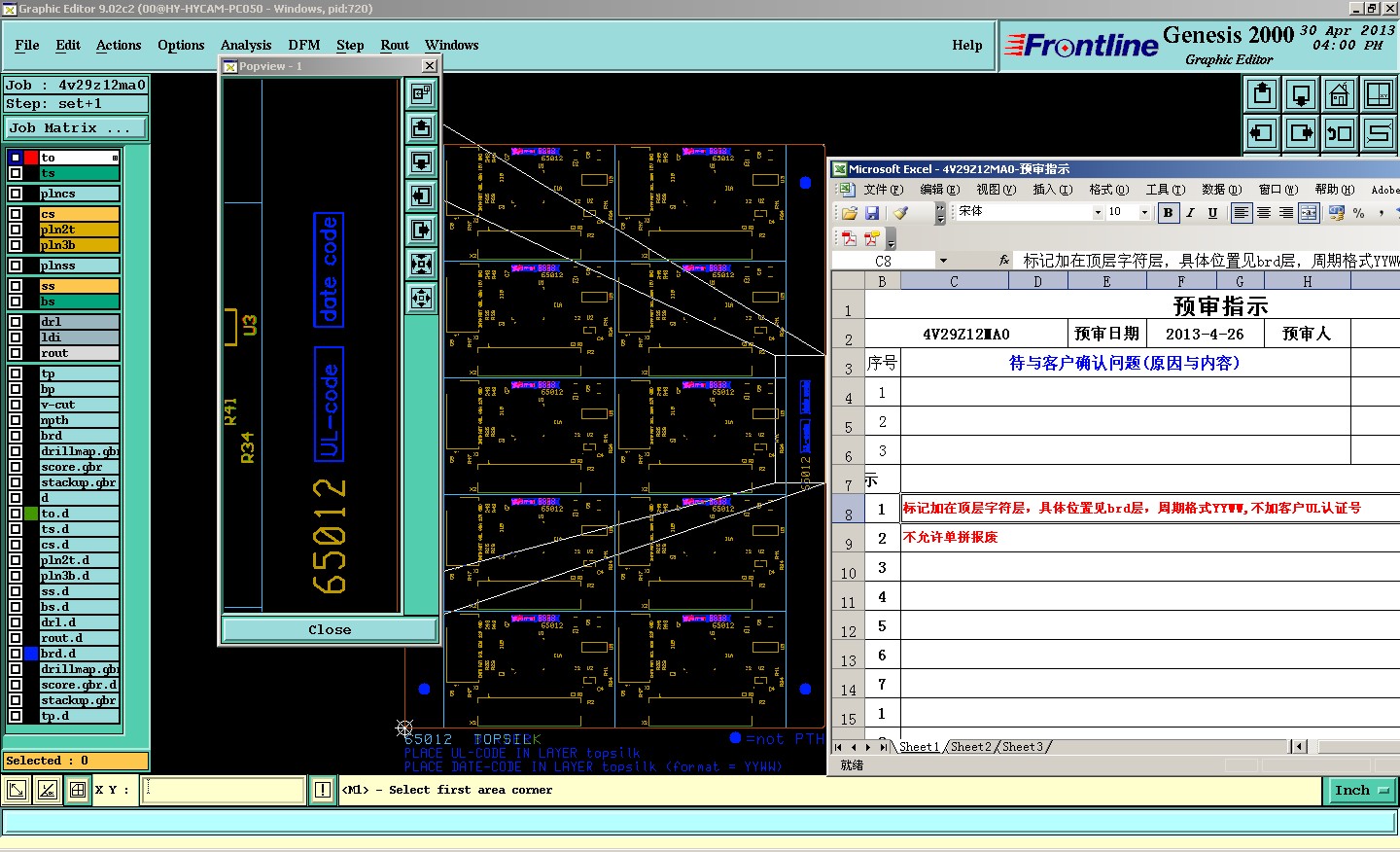The image size is (1400, 852).
Task: Click the main panel pan up icon
Action: [1262, 94]
